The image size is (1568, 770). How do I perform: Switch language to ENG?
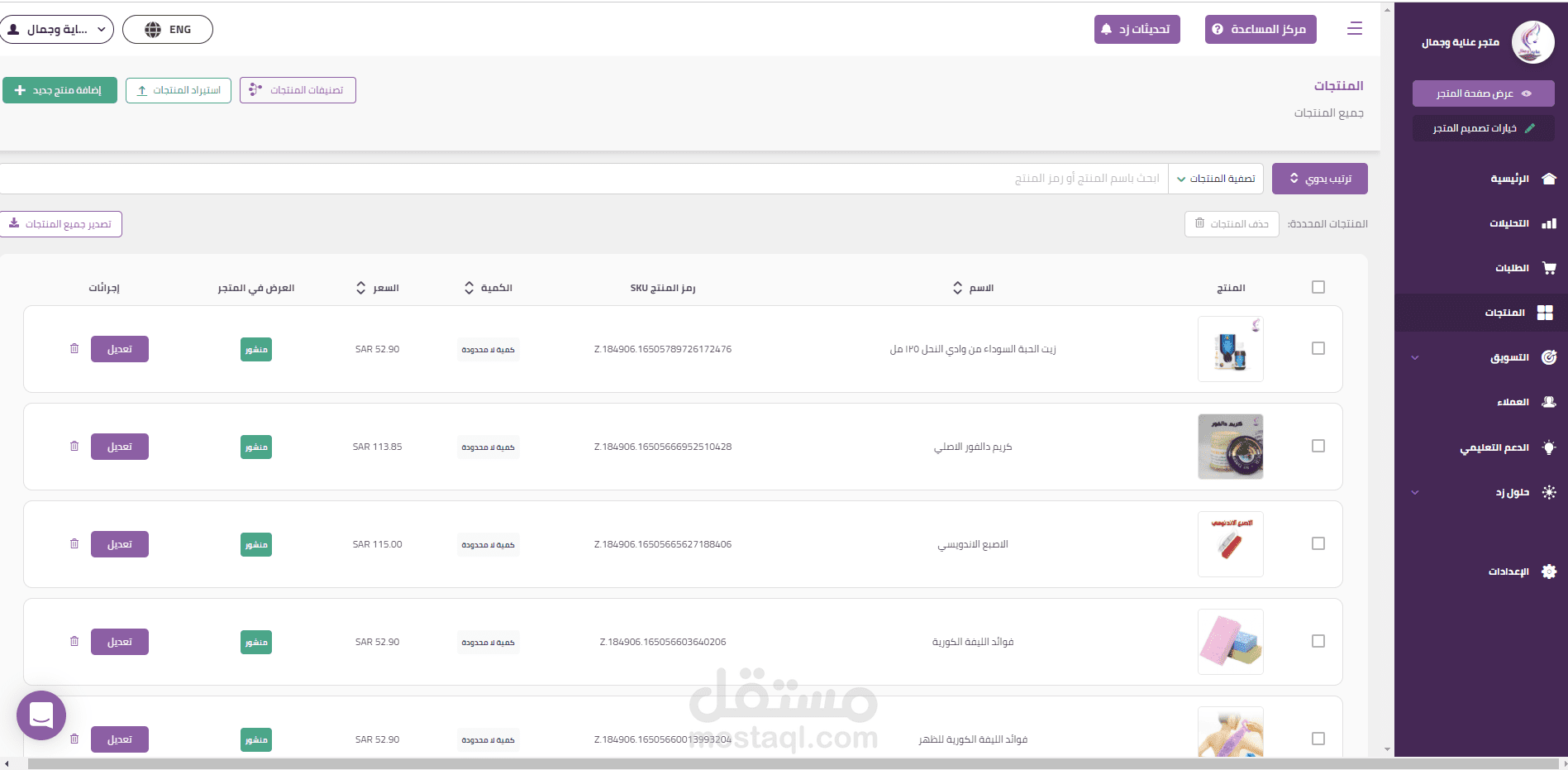coord(168,30)
